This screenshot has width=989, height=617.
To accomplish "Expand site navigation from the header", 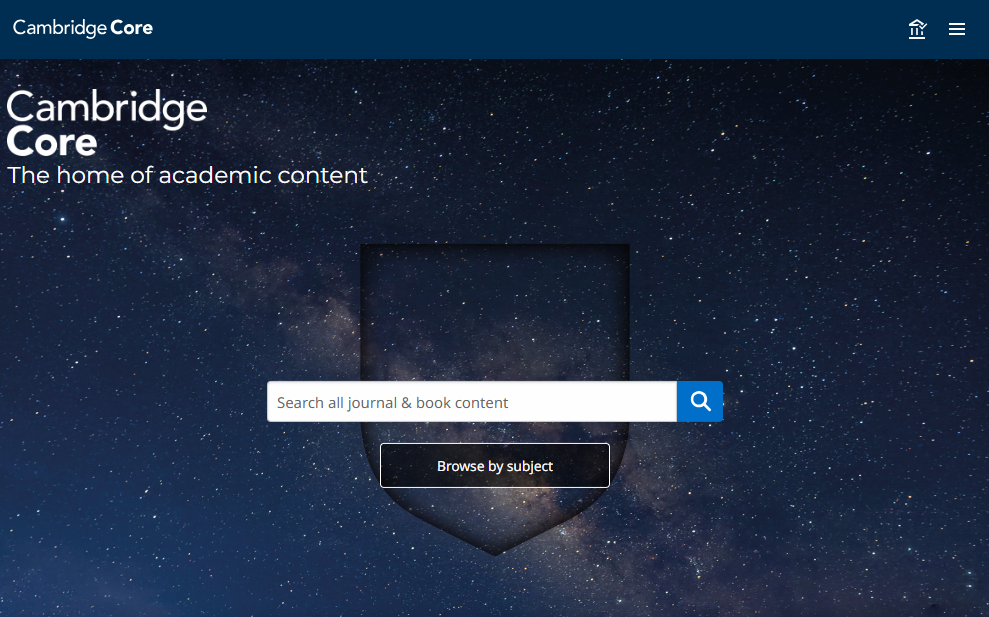I will coord(957,29).
